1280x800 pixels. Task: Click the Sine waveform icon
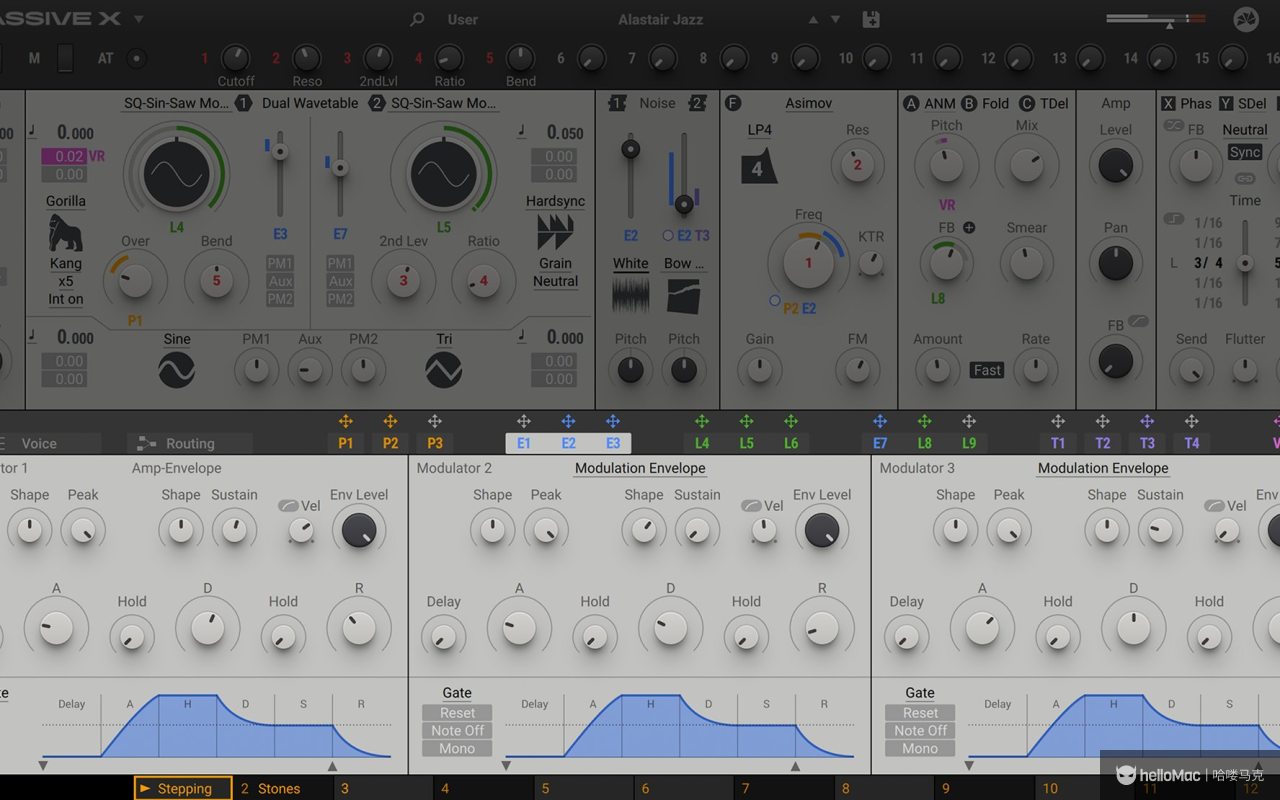(x=177, y=370)
